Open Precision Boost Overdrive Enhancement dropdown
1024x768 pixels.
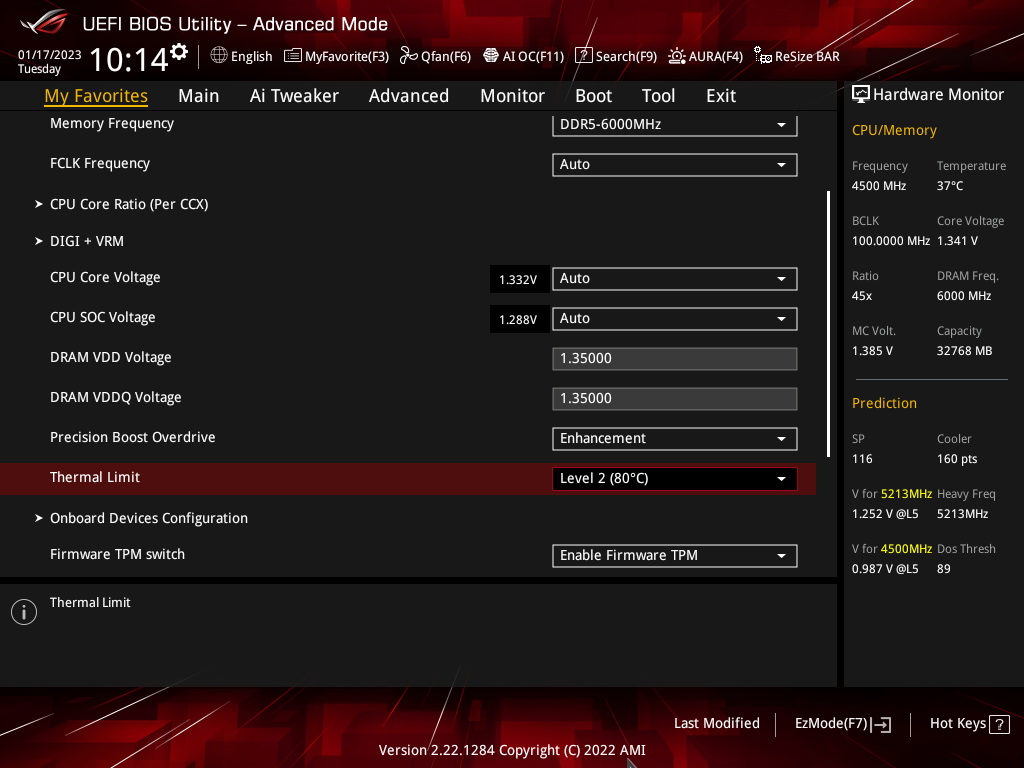[x=675, y=439]
